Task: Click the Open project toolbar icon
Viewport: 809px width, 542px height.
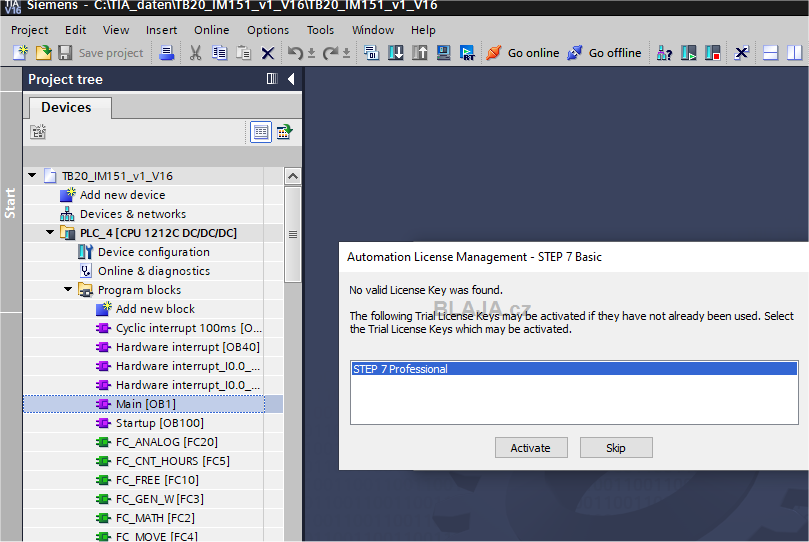Action: click(44, 53)
